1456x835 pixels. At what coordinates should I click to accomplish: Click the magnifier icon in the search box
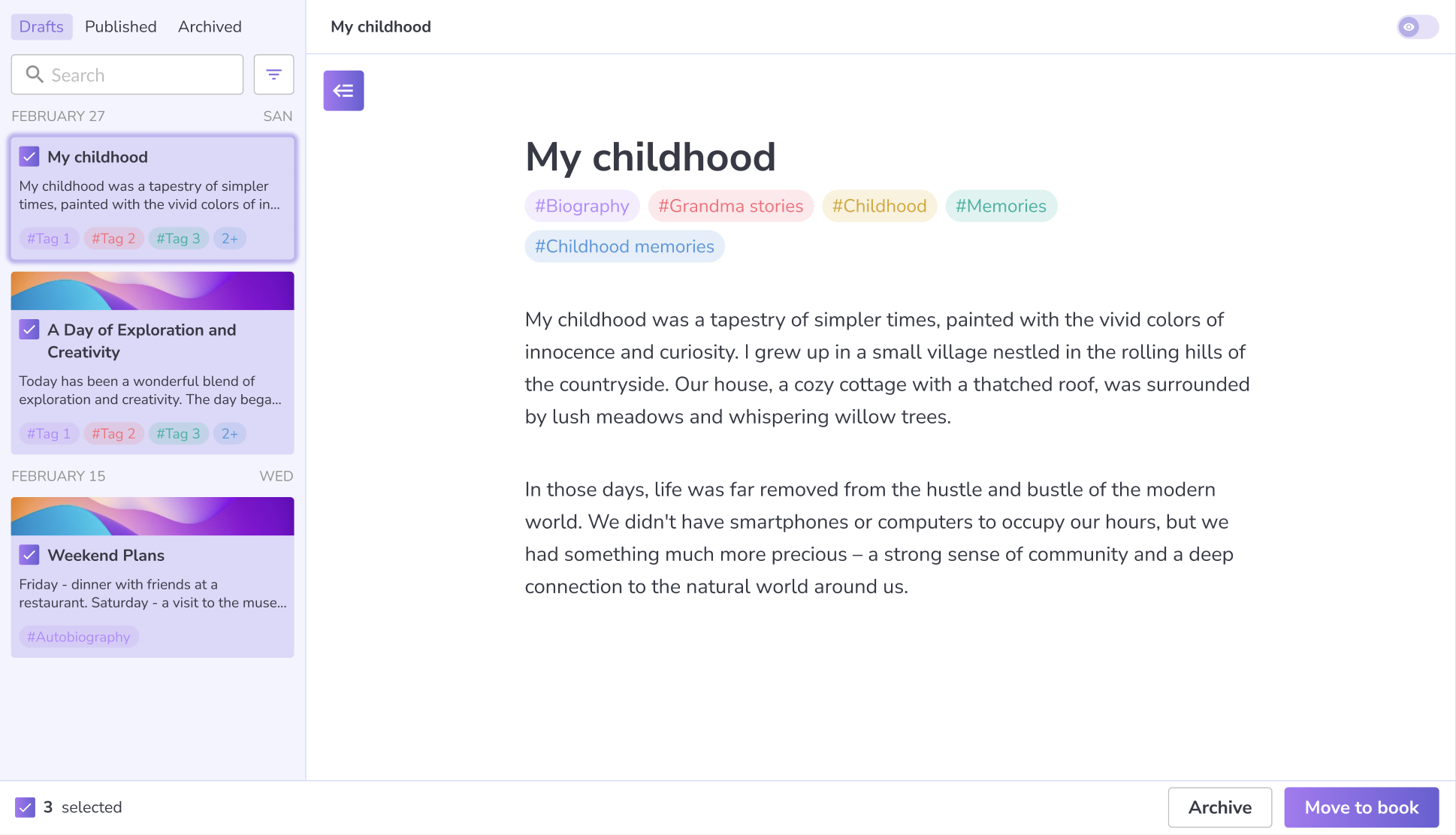35,74
